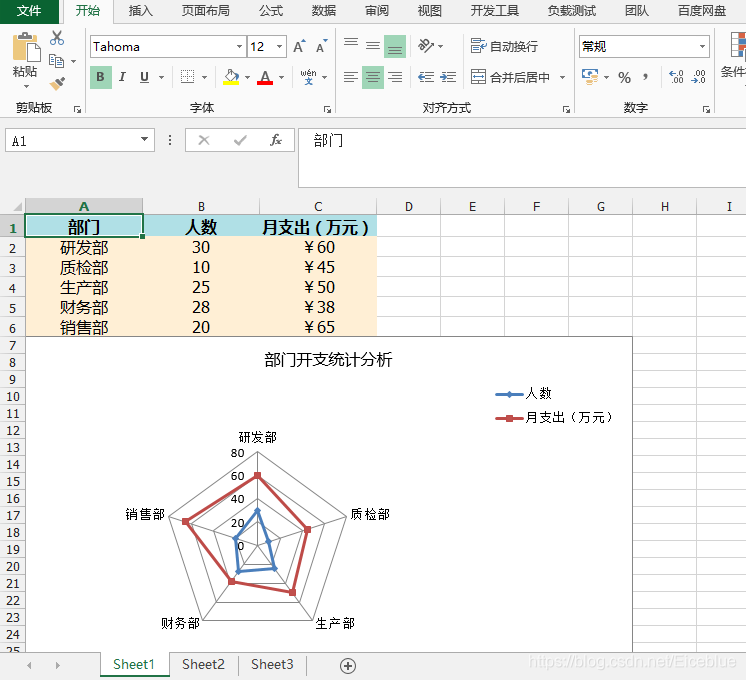Align text left
This screenshot has height=680, width=746.
click(x=351, y=77)
